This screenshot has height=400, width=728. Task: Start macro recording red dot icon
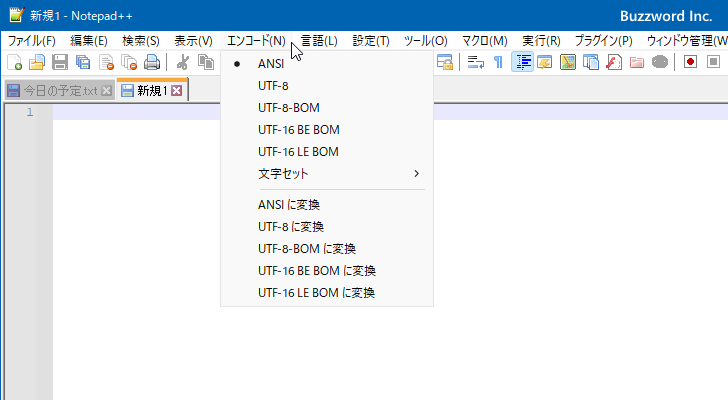pos(690,62)
